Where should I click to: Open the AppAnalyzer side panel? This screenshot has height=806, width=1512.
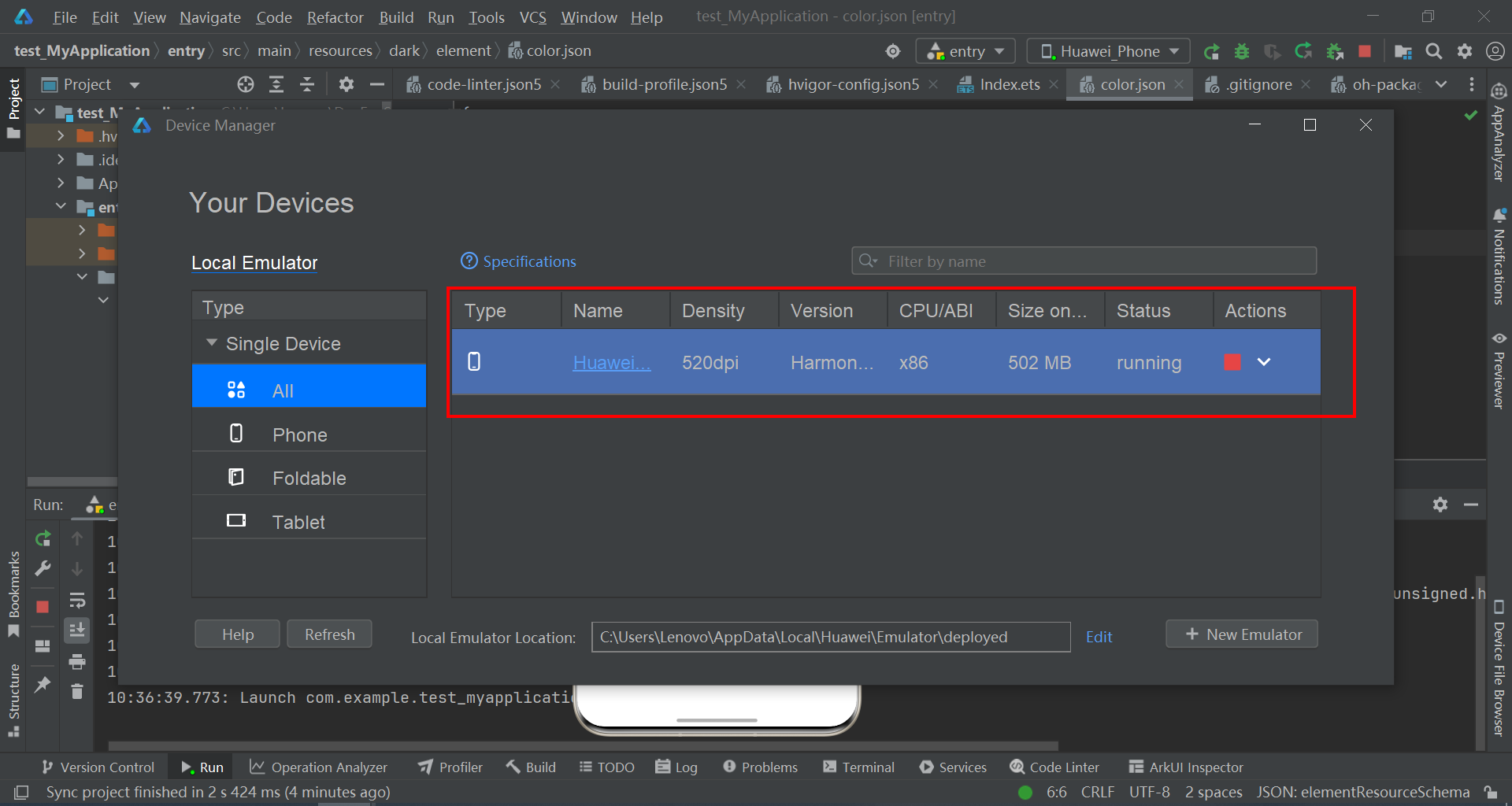pos(1499,132)
